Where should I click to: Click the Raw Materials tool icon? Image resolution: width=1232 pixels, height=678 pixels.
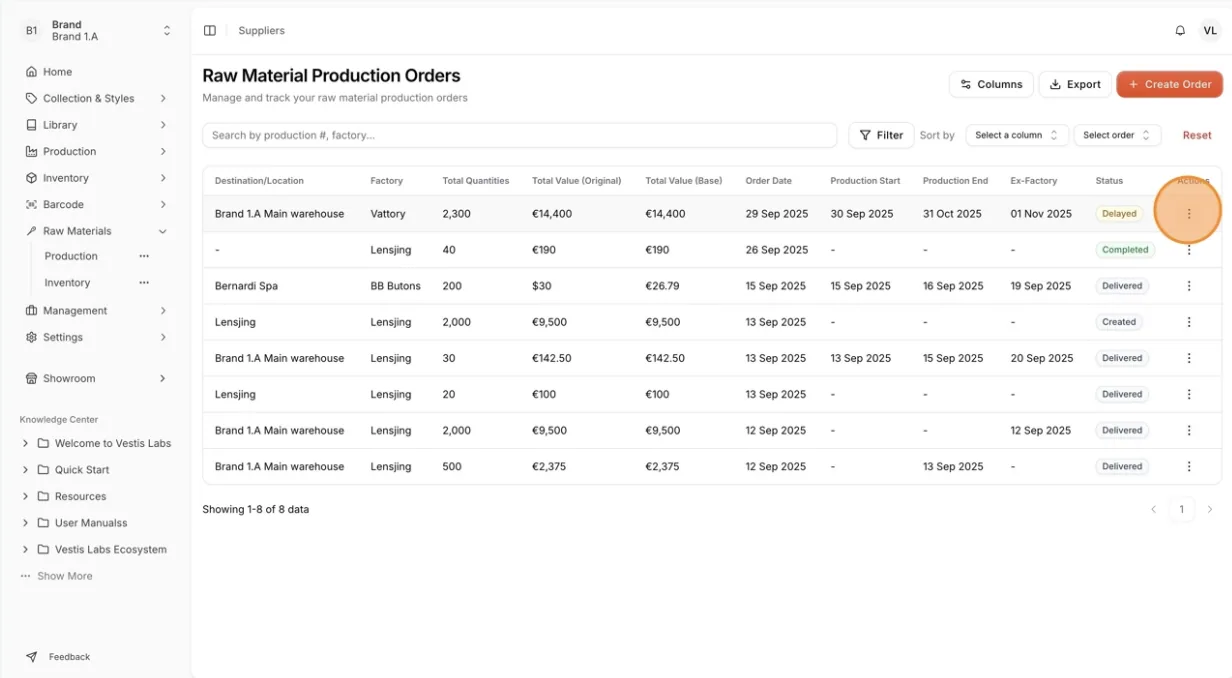pos(32,231)
